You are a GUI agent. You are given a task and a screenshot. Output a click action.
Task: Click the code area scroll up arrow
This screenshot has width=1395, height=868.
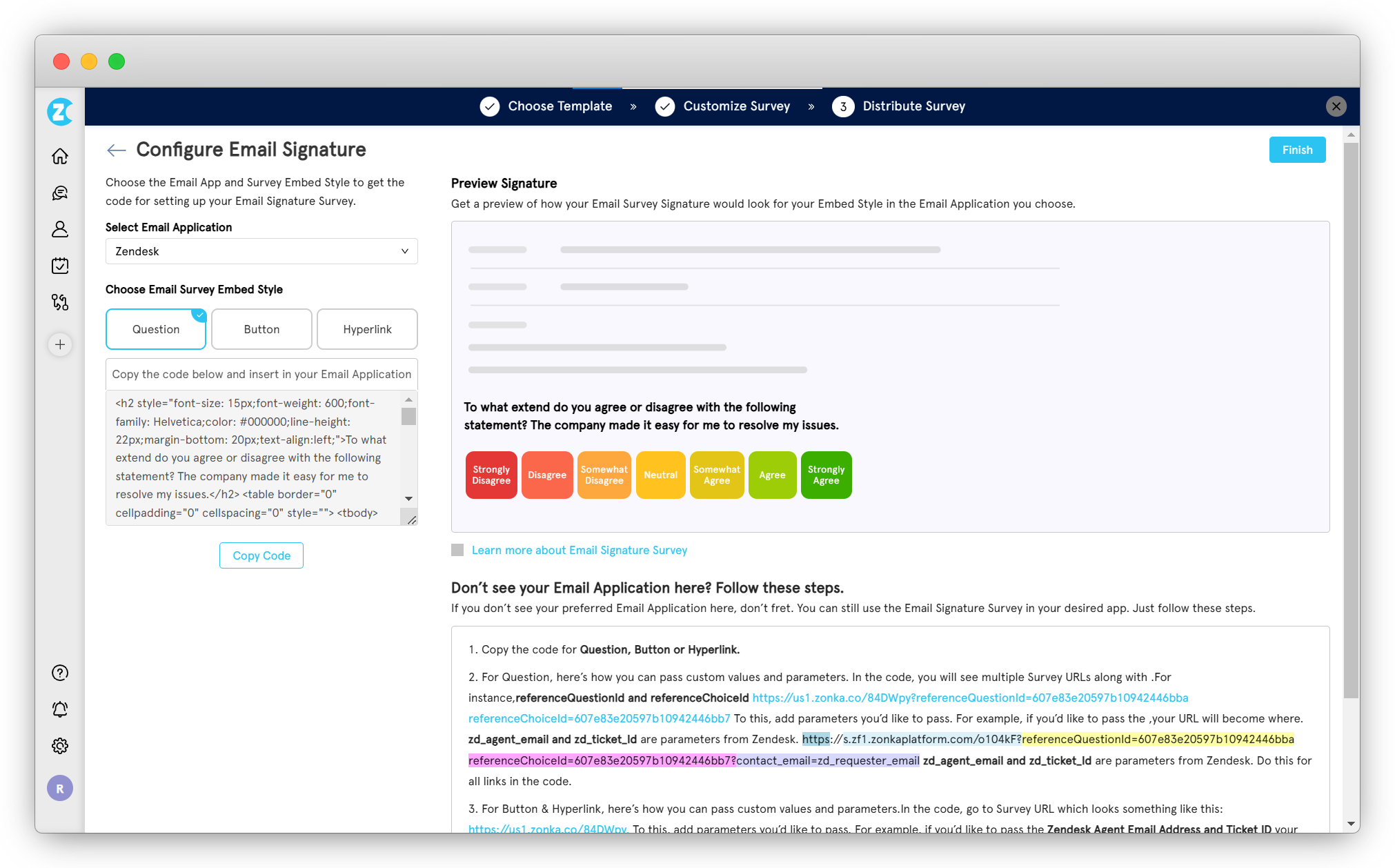pyautogui.click(x=408, y=400)
